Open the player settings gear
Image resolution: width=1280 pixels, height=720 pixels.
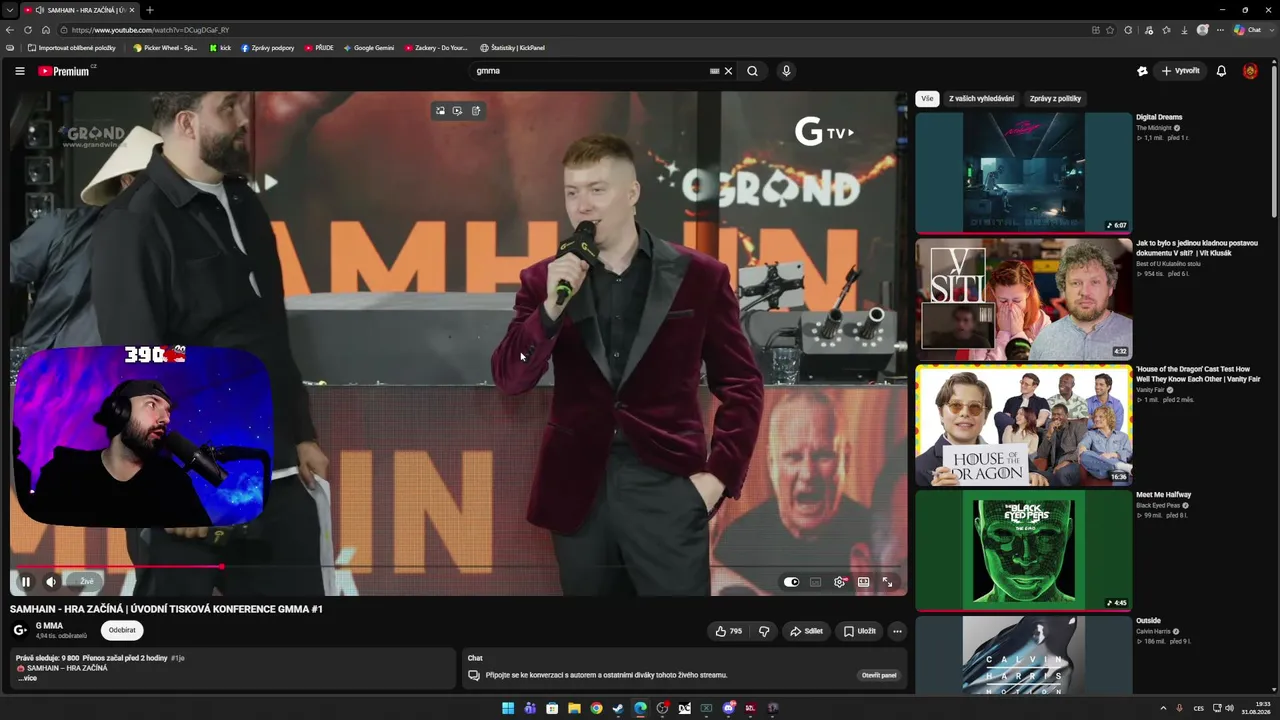tap(840, 582)
